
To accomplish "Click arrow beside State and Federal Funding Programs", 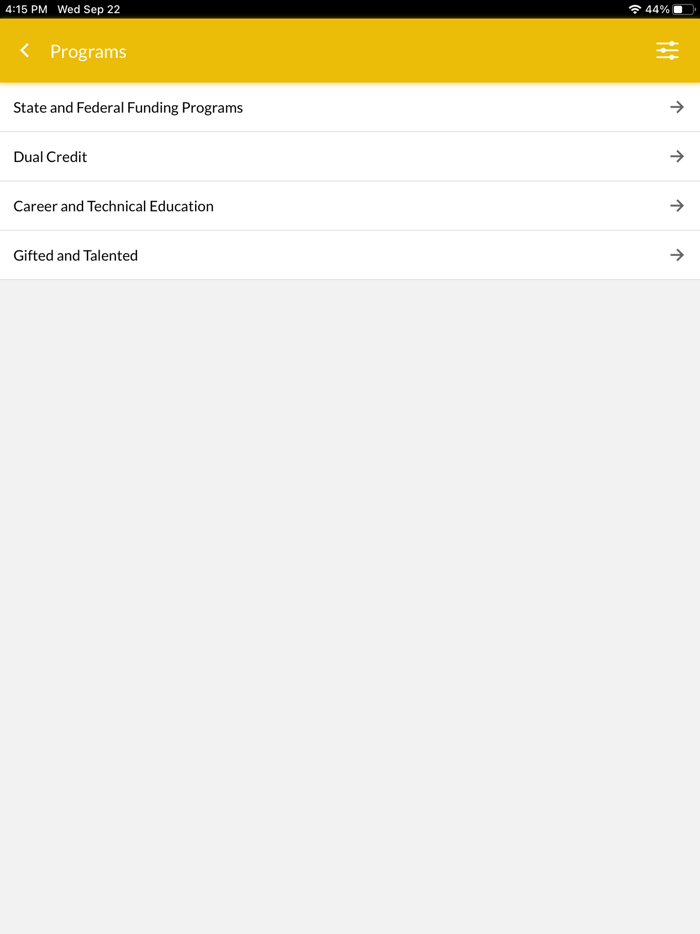I will 677,107.
